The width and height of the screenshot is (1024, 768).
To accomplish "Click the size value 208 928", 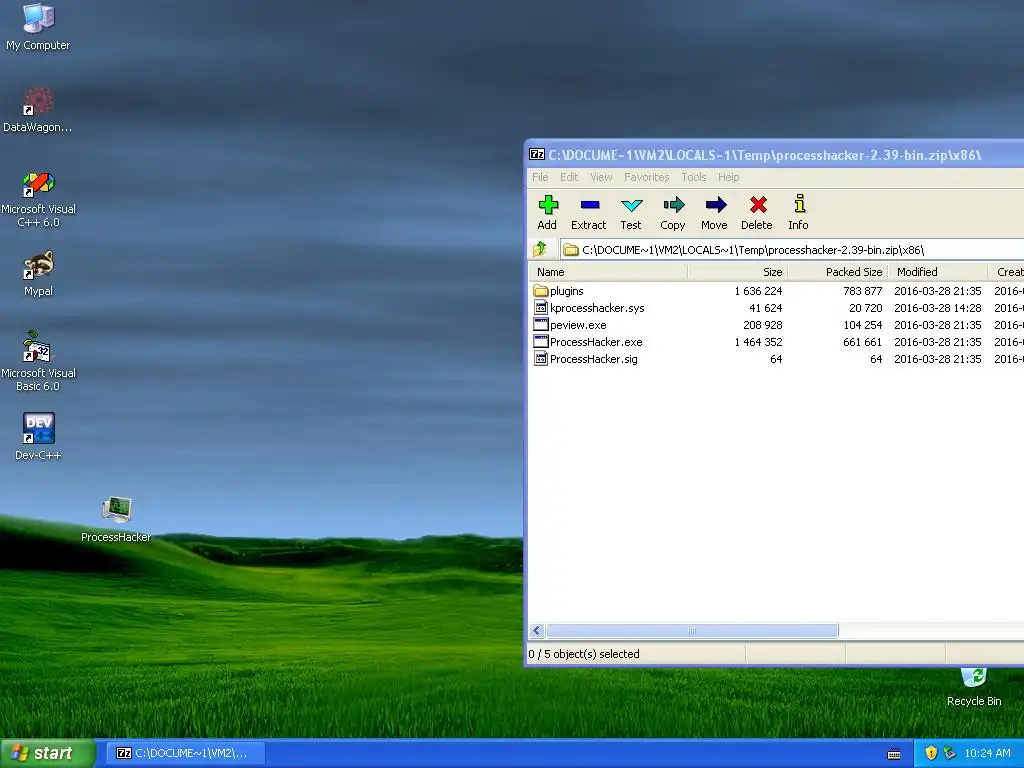I will click(x=763, y=325).
